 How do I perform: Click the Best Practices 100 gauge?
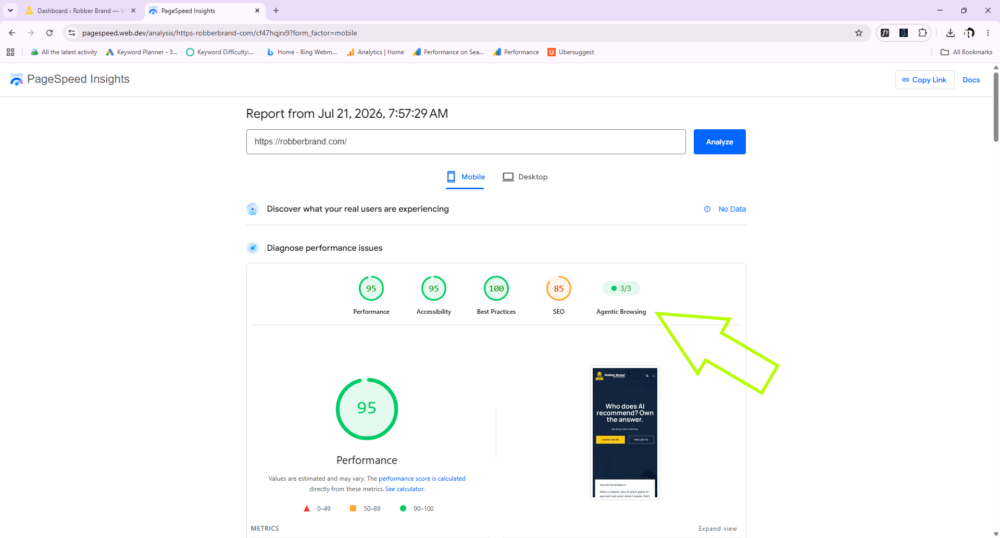pos(496,289)
